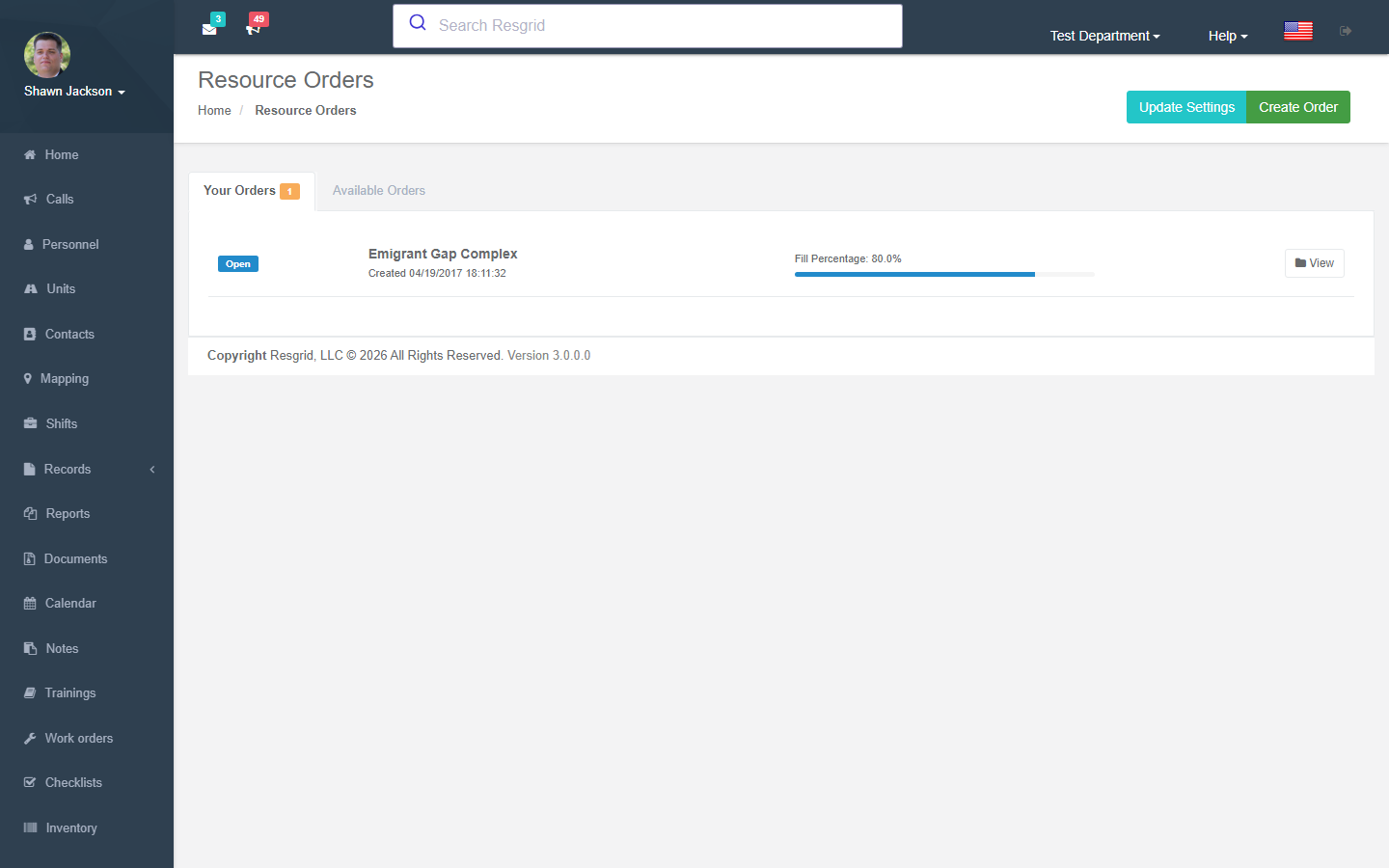Screen dimensions: 1389x868
Task: Click the Trainings book icon
Action: 30,693
